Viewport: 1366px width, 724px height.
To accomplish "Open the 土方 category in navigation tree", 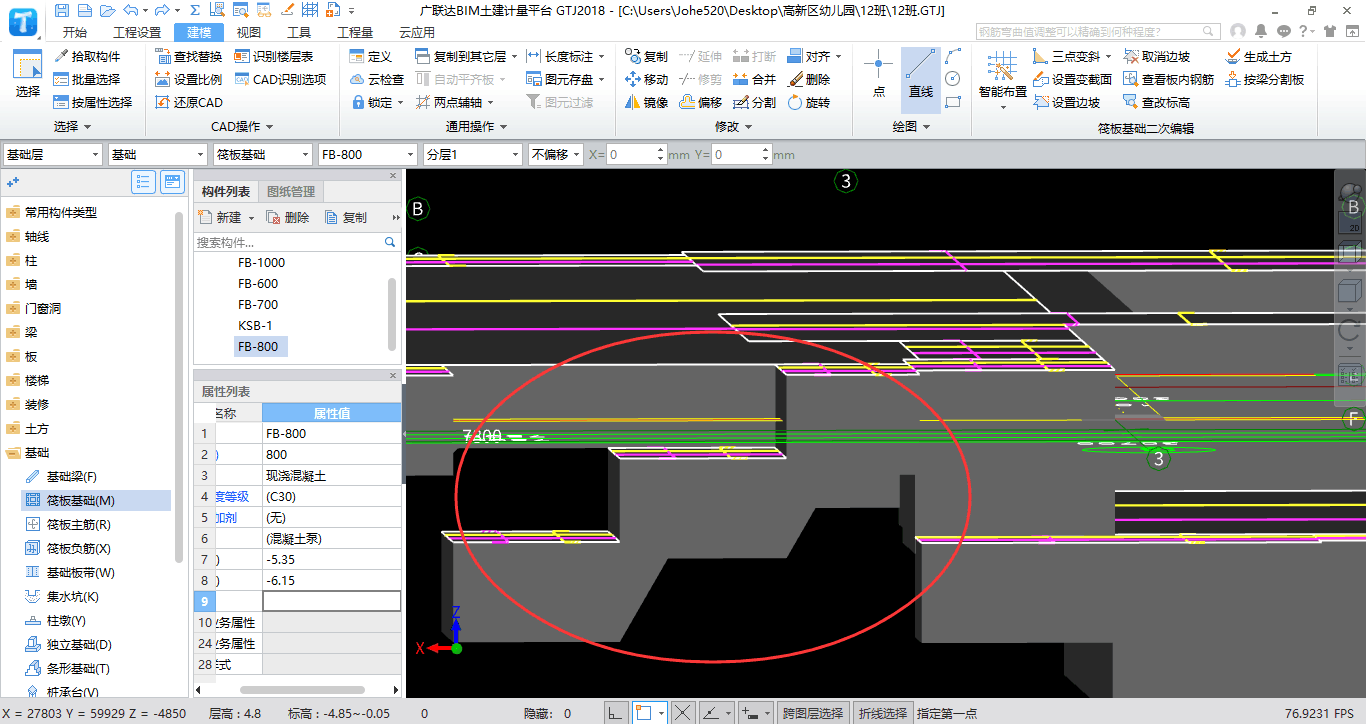I will (x=37, y=428).
